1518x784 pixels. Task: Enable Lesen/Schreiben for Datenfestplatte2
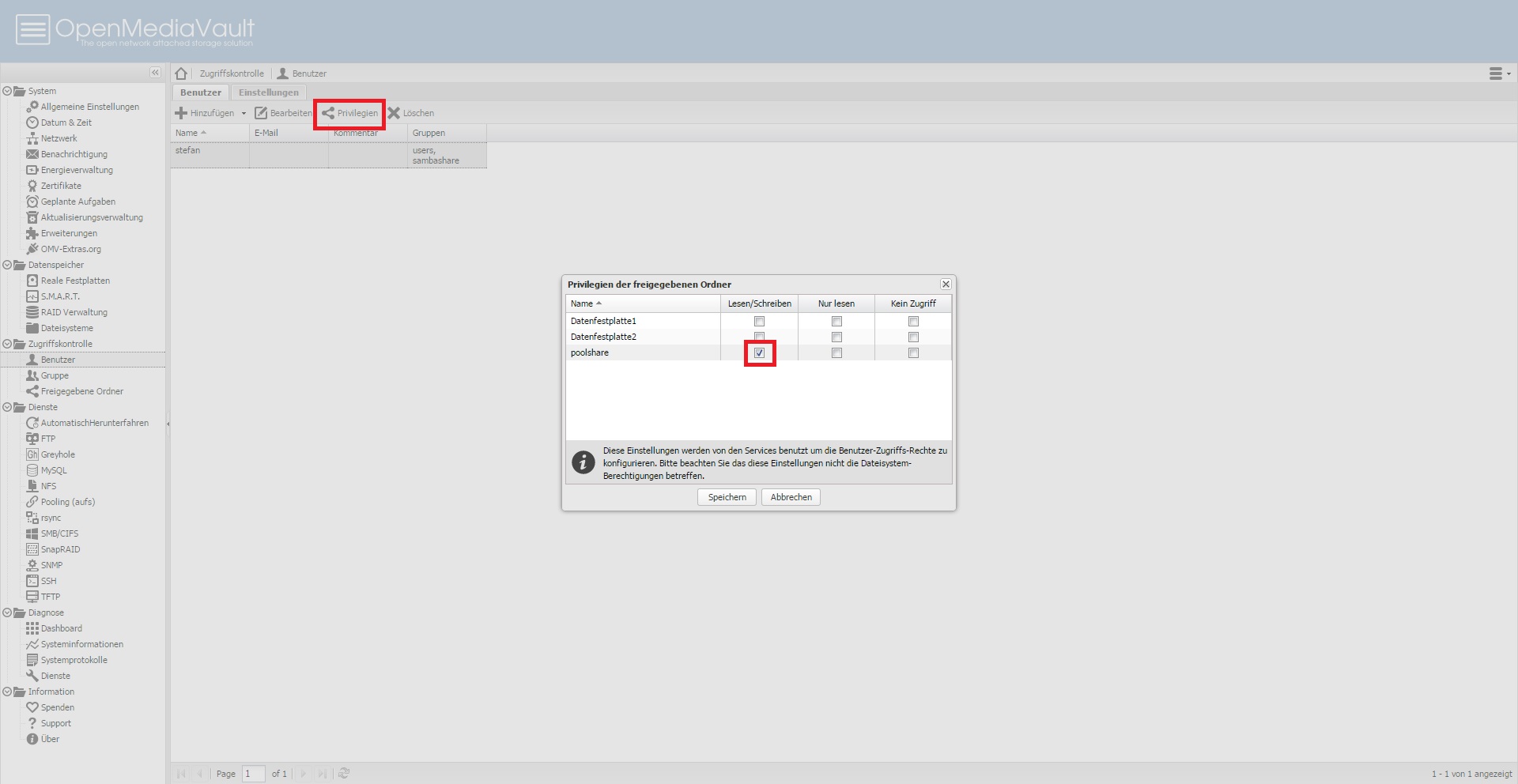pyautogui.click(x=759, y=337)
